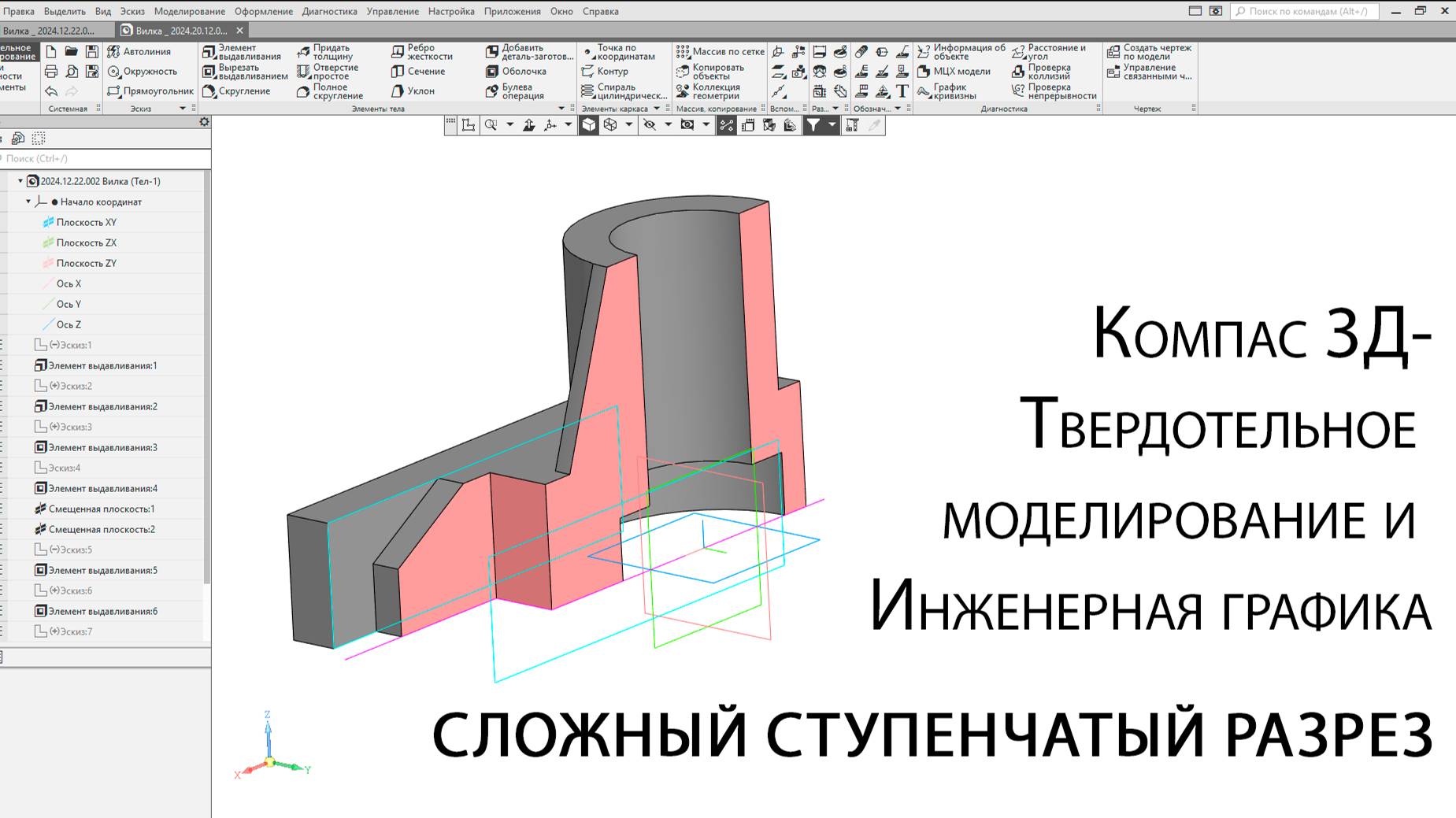Viewport: 1456px width, 818px height.
Task: Open dropdown arrow next to zoom magnifier
Action: (x=509, y=125)
